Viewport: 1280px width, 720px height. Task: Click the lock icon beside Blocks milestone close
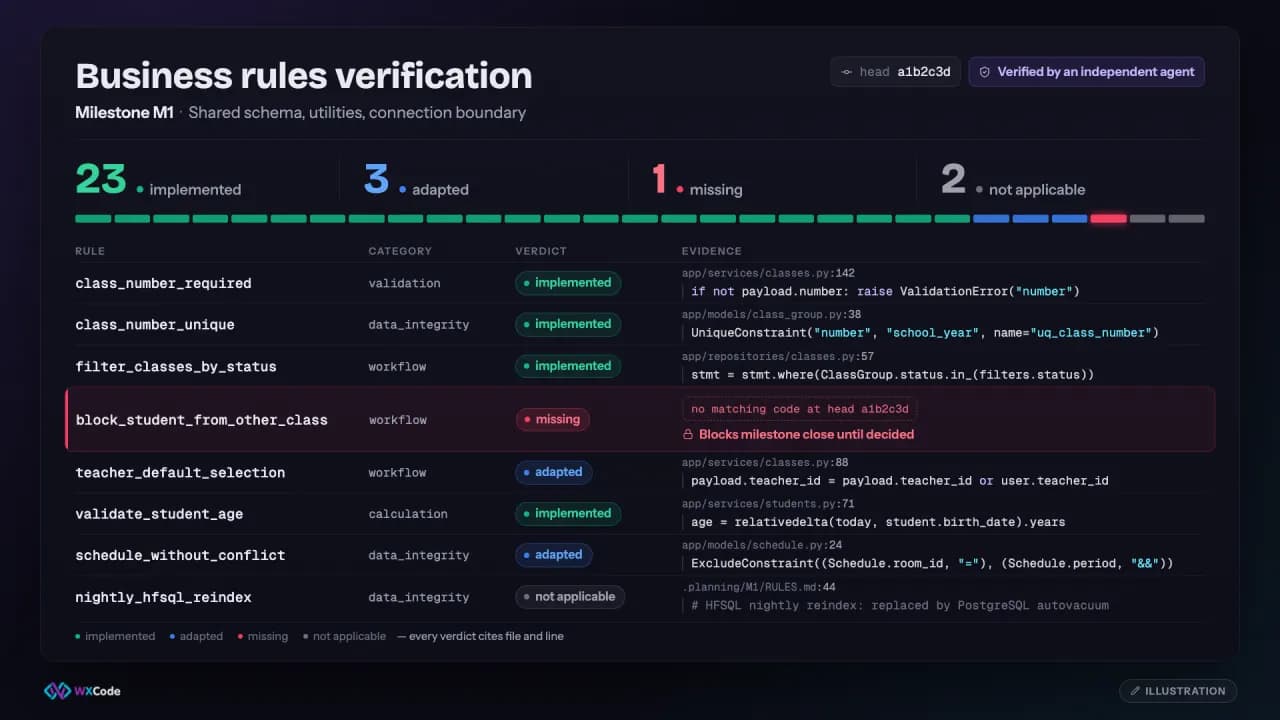click(x=688, y=434)
